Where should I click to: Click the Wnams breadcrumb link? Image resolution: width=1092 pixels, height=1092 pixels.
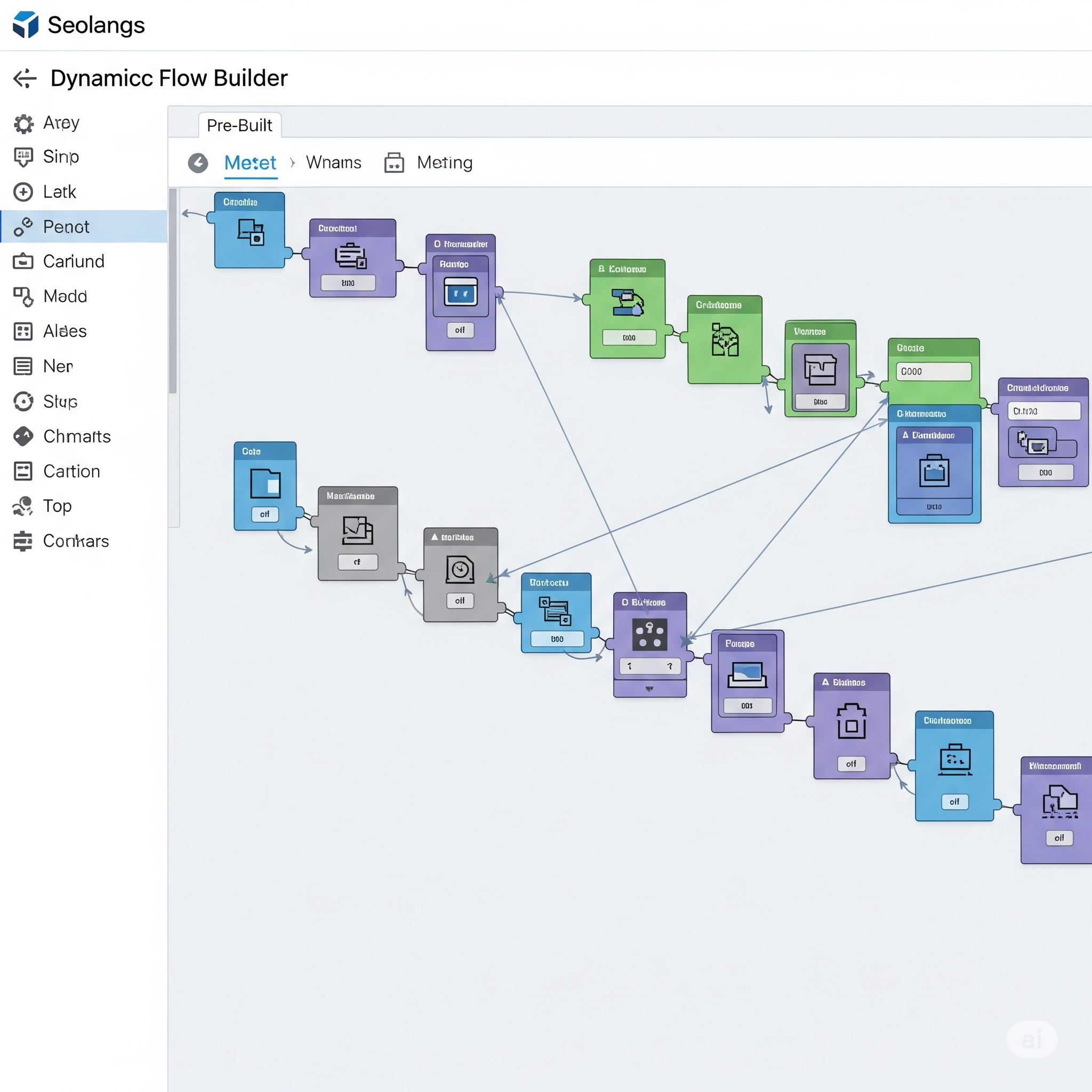click(333, 163)
